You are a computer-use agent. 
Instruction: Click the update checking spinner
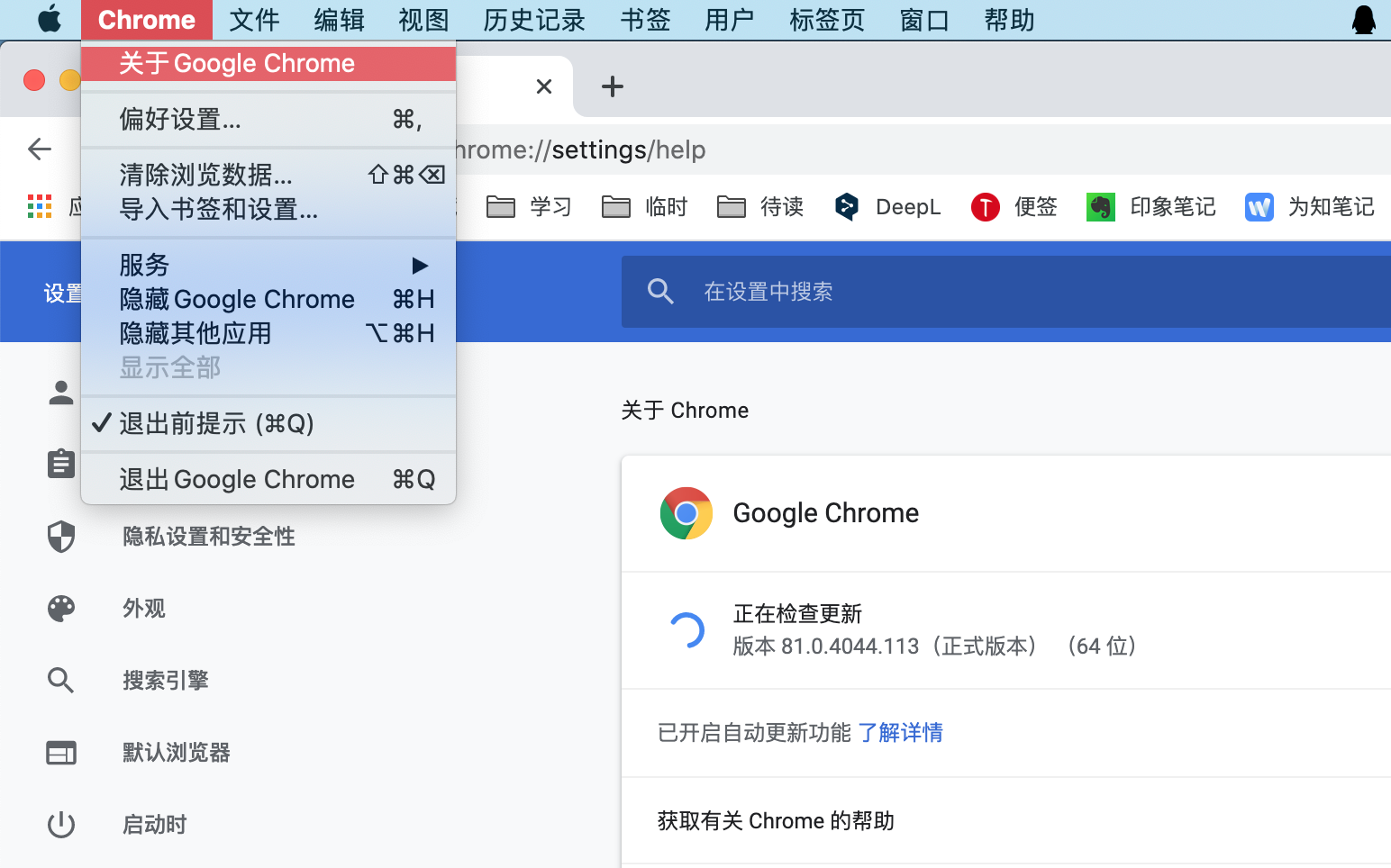pyautogui.click(x=686, y=630)
